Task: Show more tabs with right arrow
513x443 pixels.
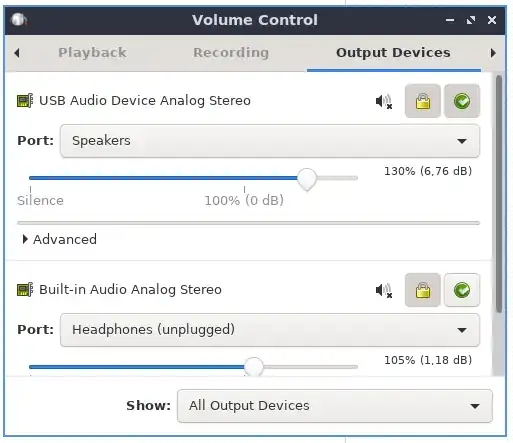Action: click(493, 53)
